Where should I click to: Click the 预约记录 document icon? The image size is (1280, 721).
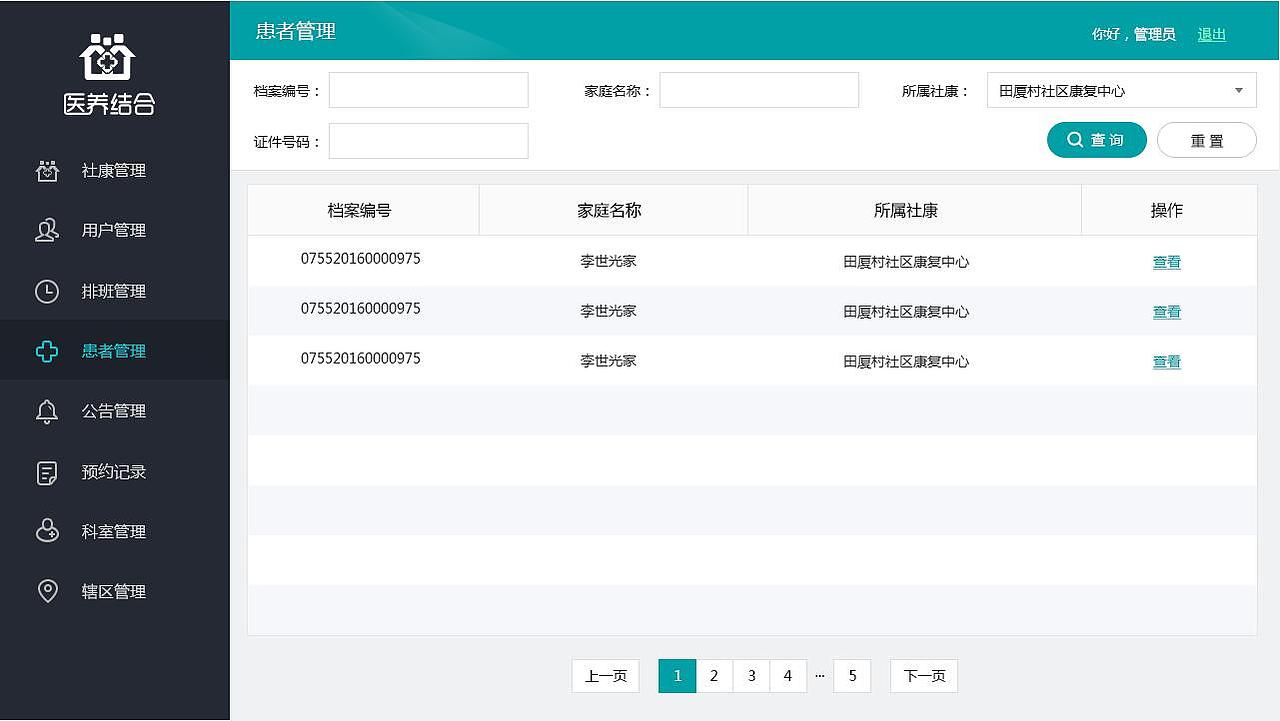(47, 472)
